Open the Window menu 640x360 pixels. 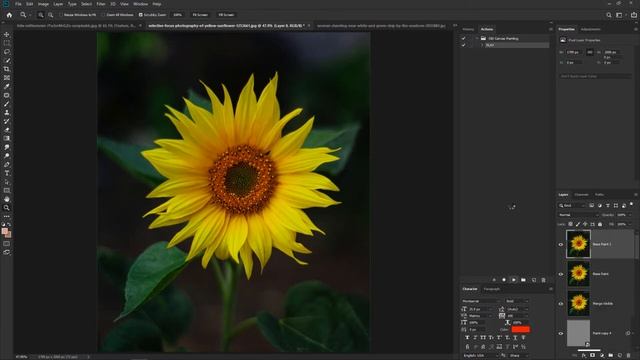140,4
